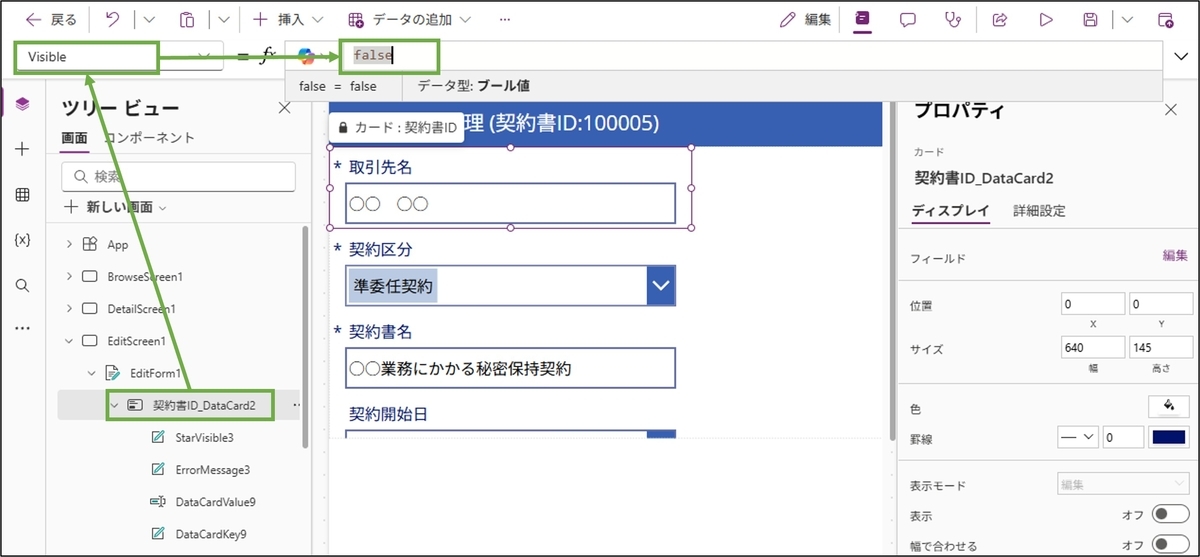Expand the formula bar with the chevron
The image size is (1200, 557).
(1181, 57)
